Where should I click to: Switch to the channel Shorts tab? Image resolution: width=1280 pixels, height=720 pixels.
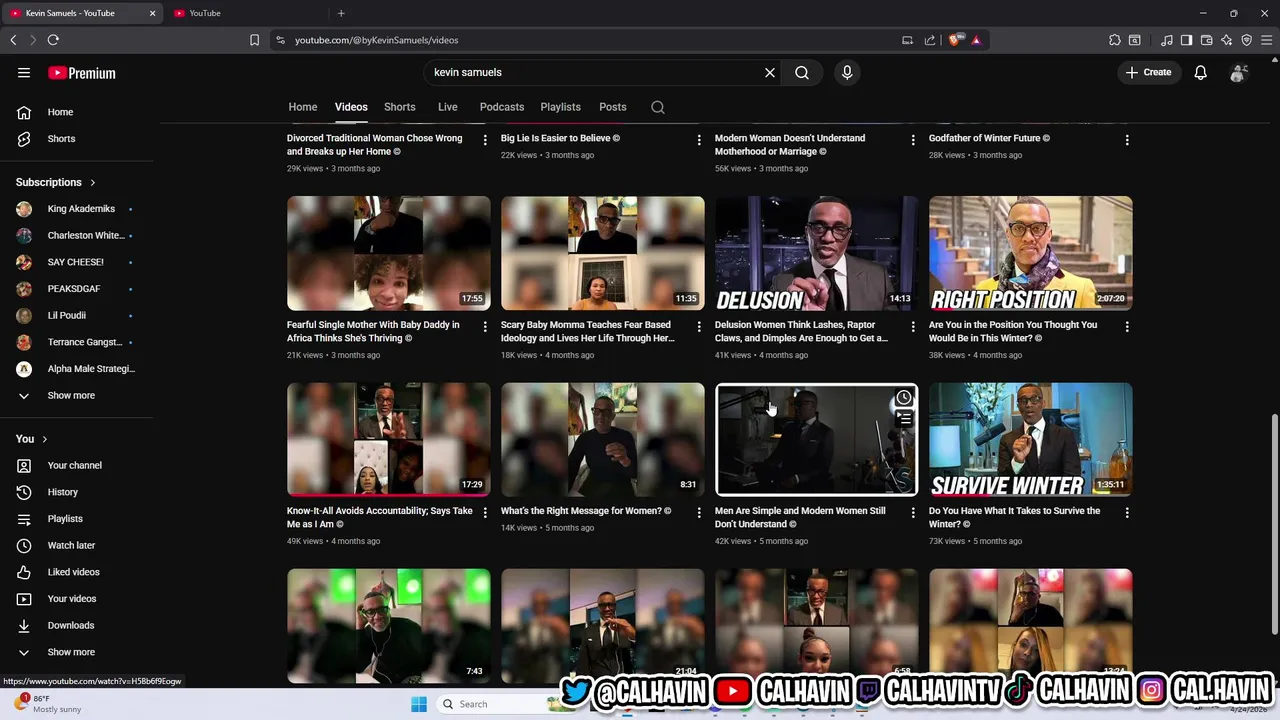(x=400, y=107)
